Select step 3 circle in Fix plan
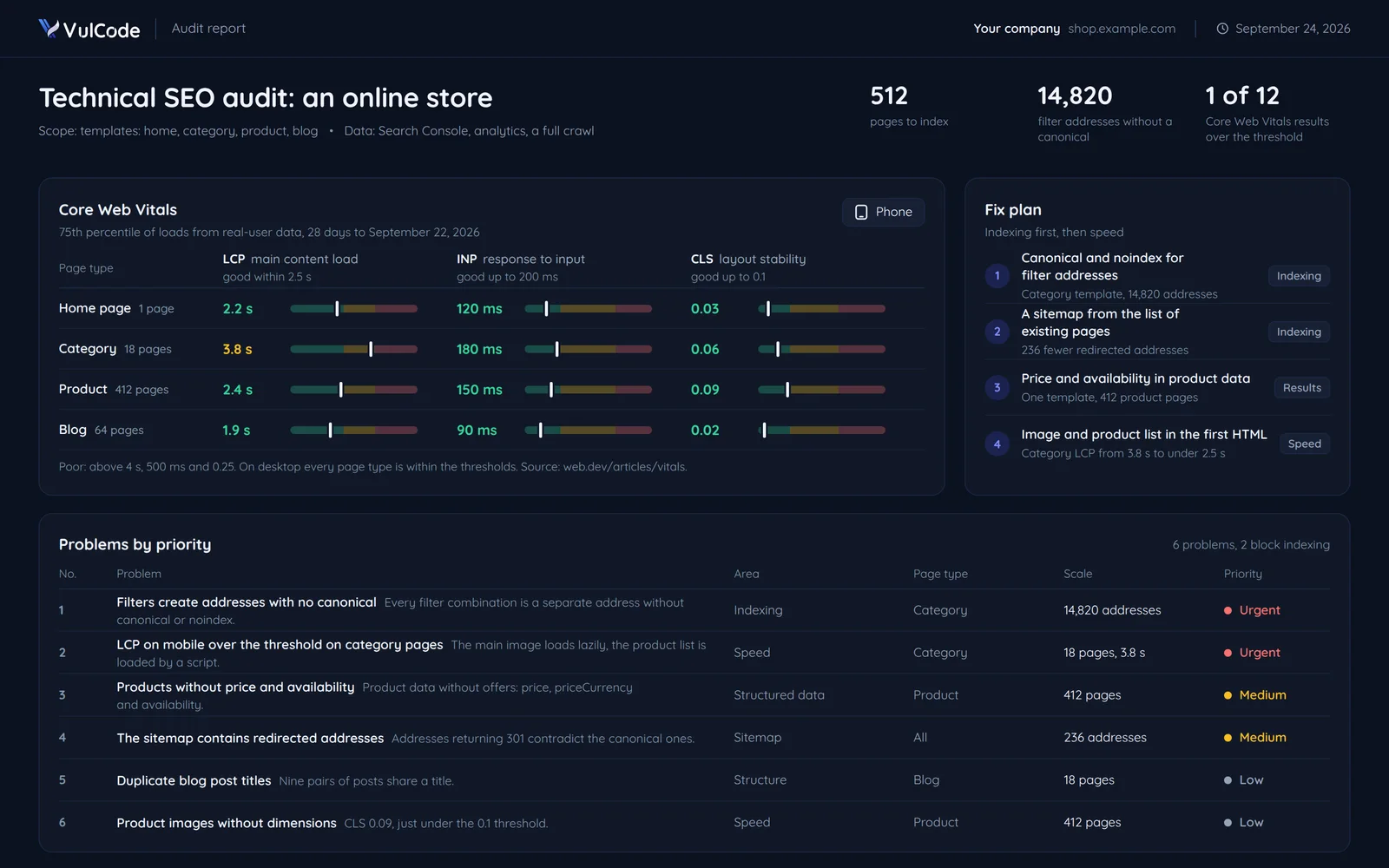The height and width of the screenshot is (868, 1389). 997,388
